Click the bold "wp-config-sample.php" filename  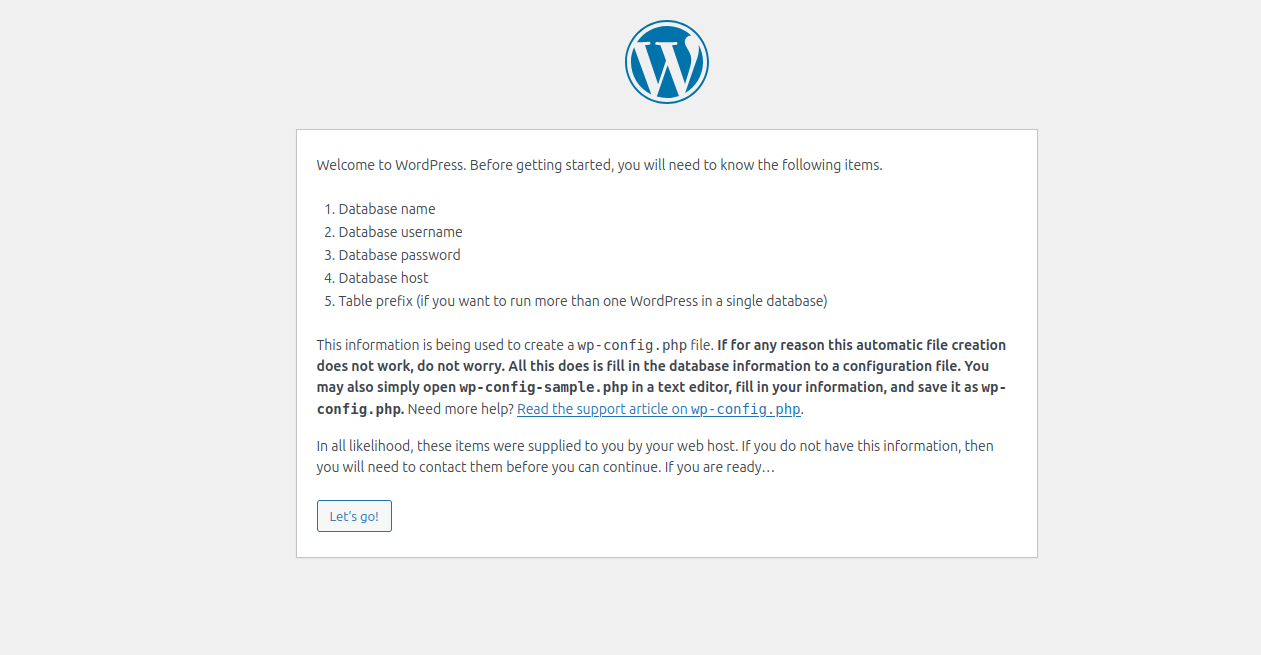pos(543,387)
